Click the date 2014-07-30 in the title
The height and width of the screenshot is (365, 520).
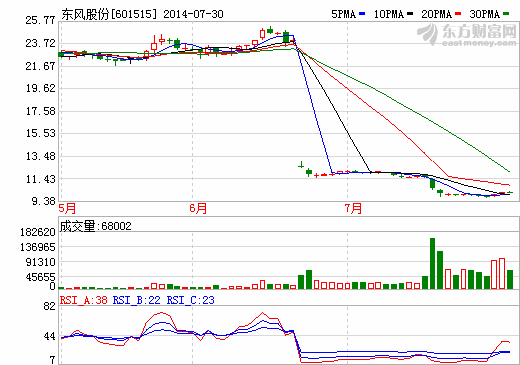click(x=193, y=14)
